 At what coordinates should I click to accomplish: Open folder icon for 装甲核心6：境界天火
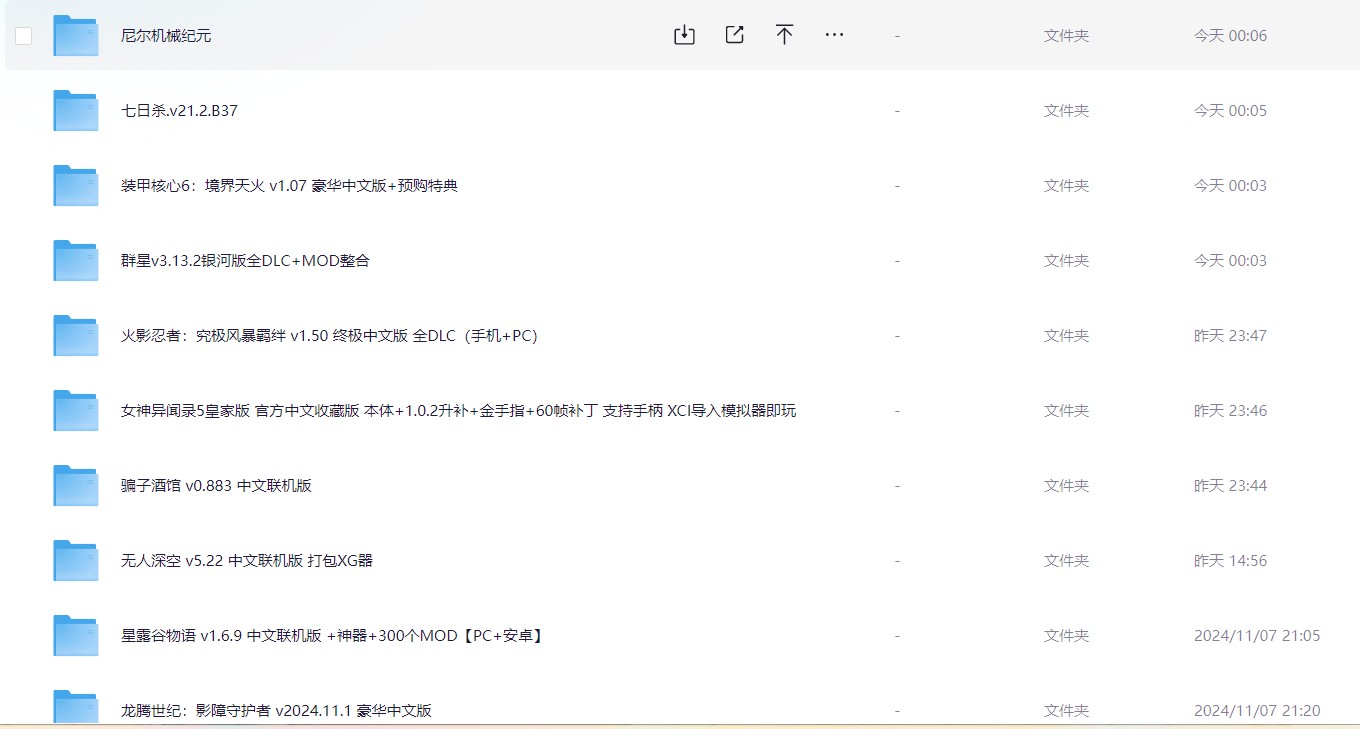pos(76,186)
